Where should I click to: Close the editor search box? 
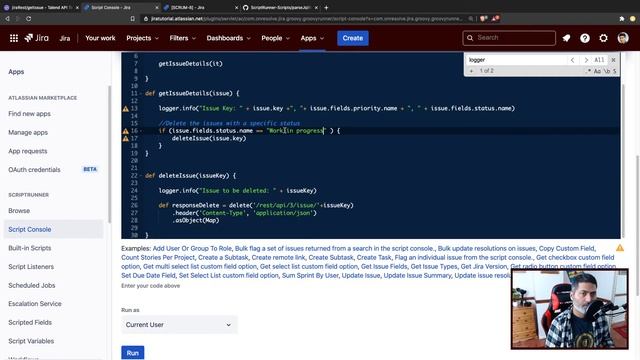(x=613, y=60)
